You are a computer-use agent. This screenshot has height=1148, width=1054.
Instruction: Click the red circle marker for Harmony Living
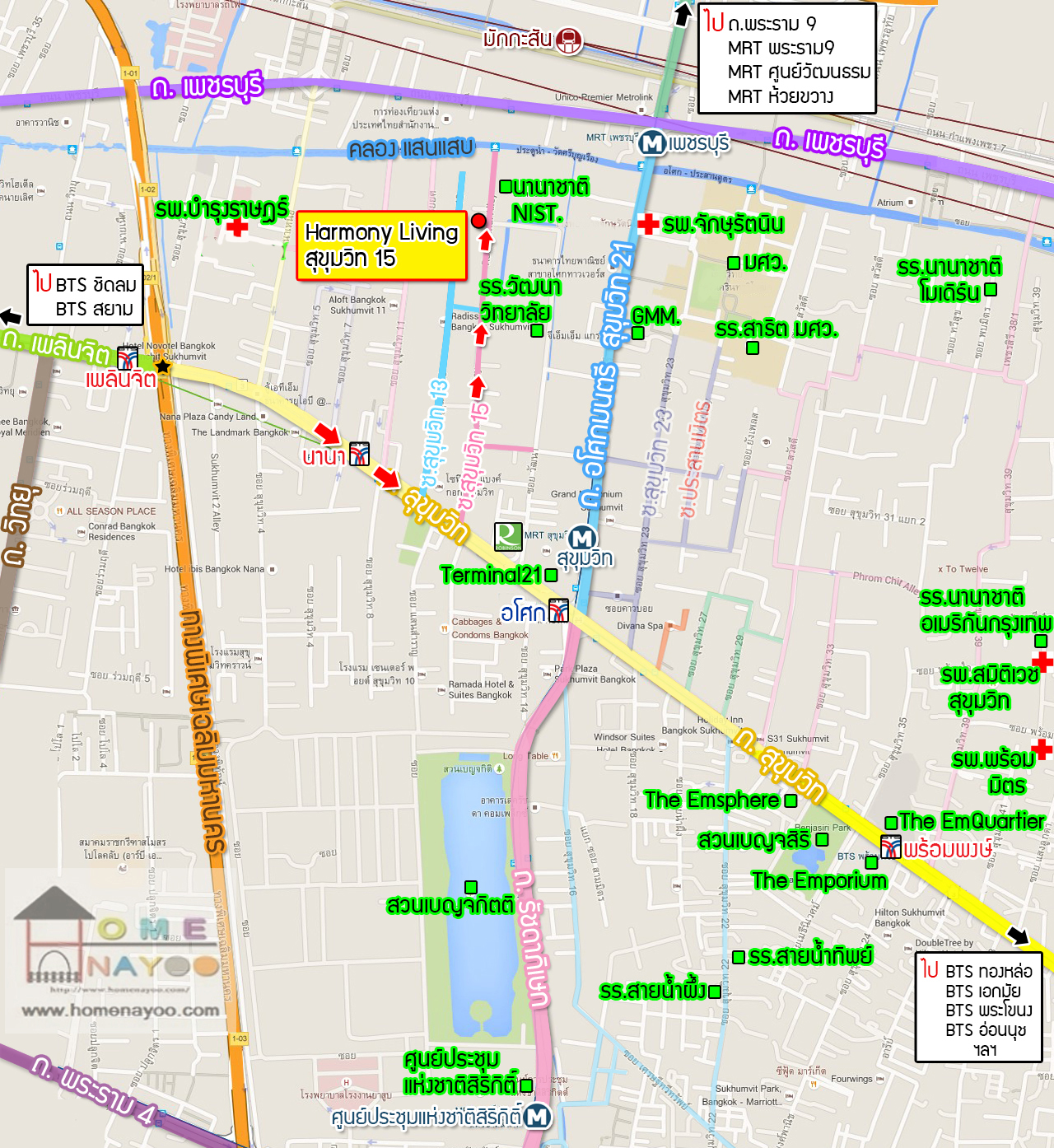pos(478,221)
